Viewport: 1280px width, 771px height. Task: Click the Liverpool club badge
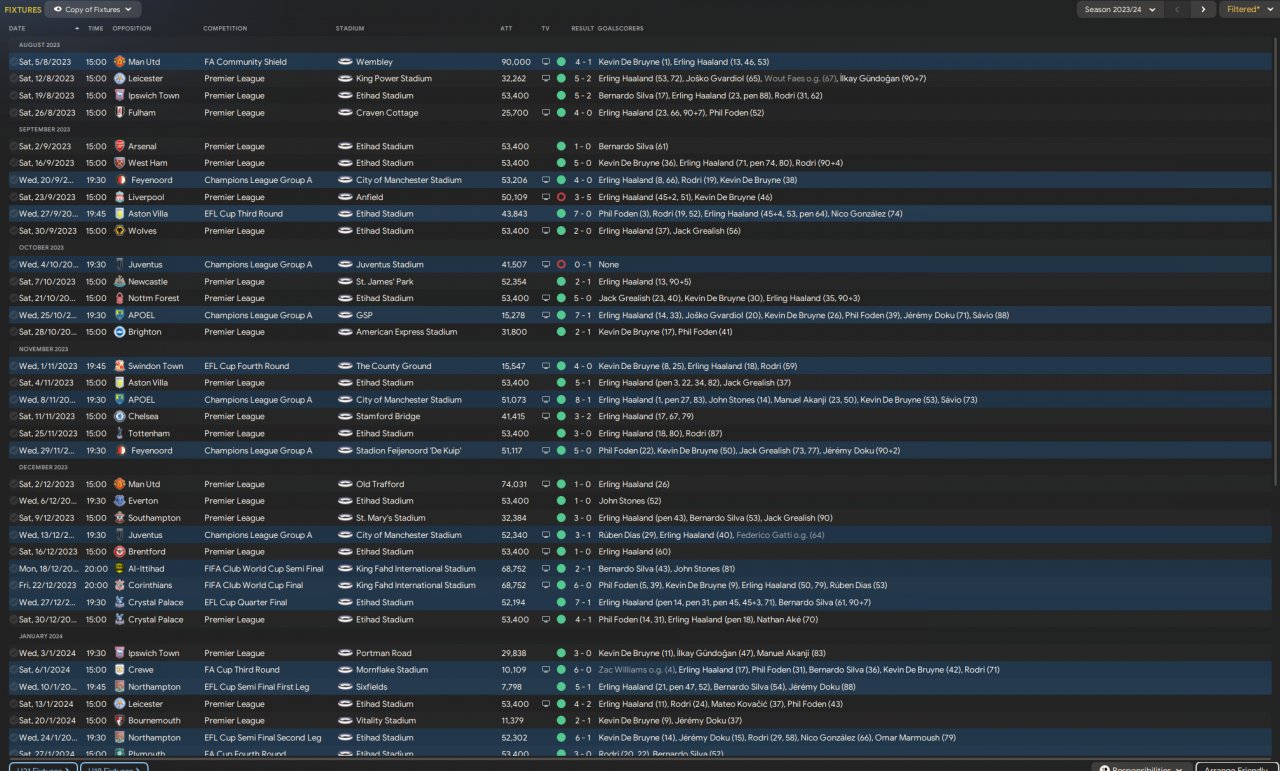coord(119,197)
